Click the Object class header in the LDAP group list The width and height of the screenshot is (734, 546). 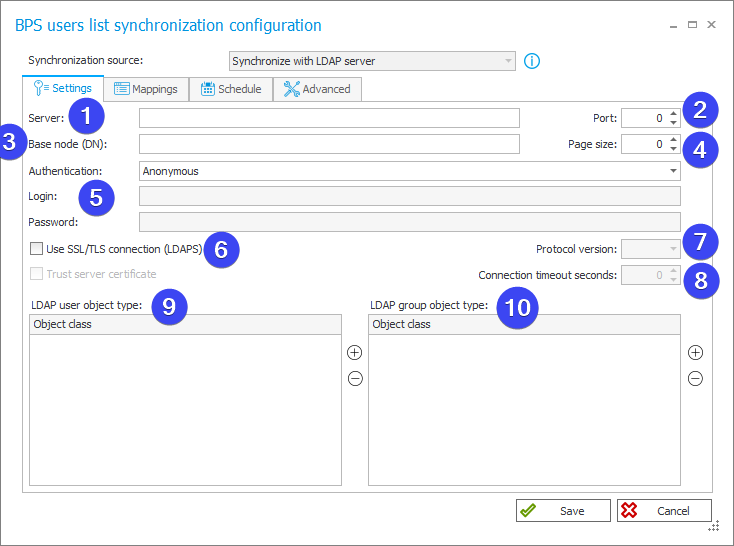coord(524,324)
